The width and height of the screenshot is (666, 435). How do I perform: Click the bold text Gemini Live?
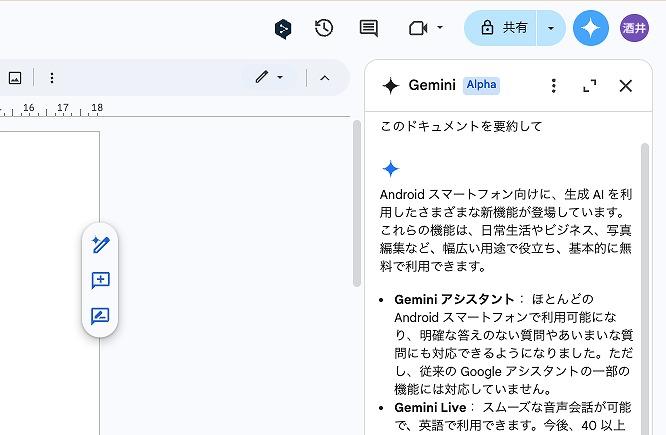(430, 407)
